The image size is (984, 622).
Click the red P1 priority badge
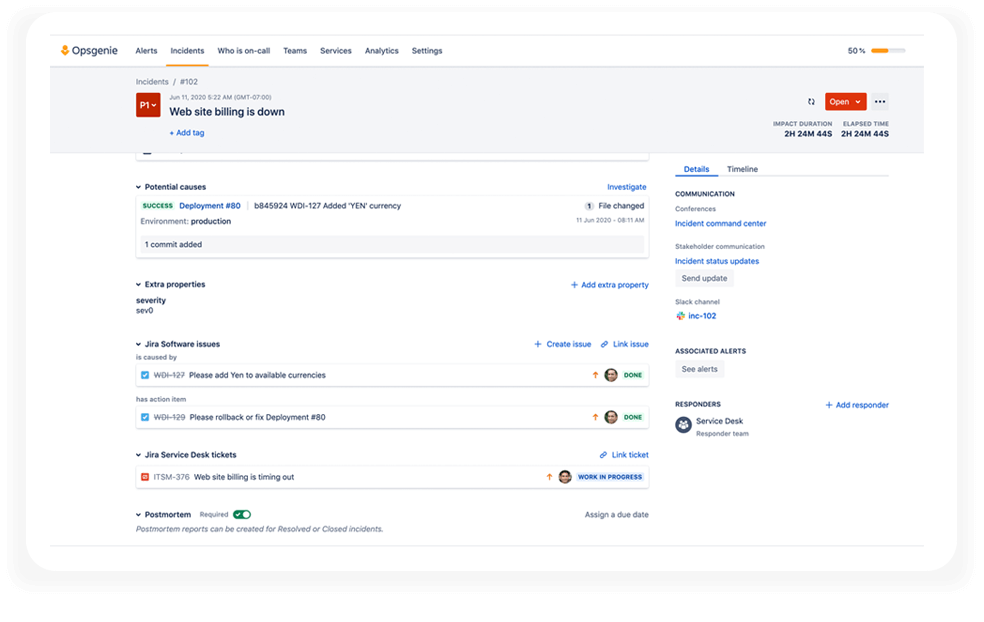(147, 104)
